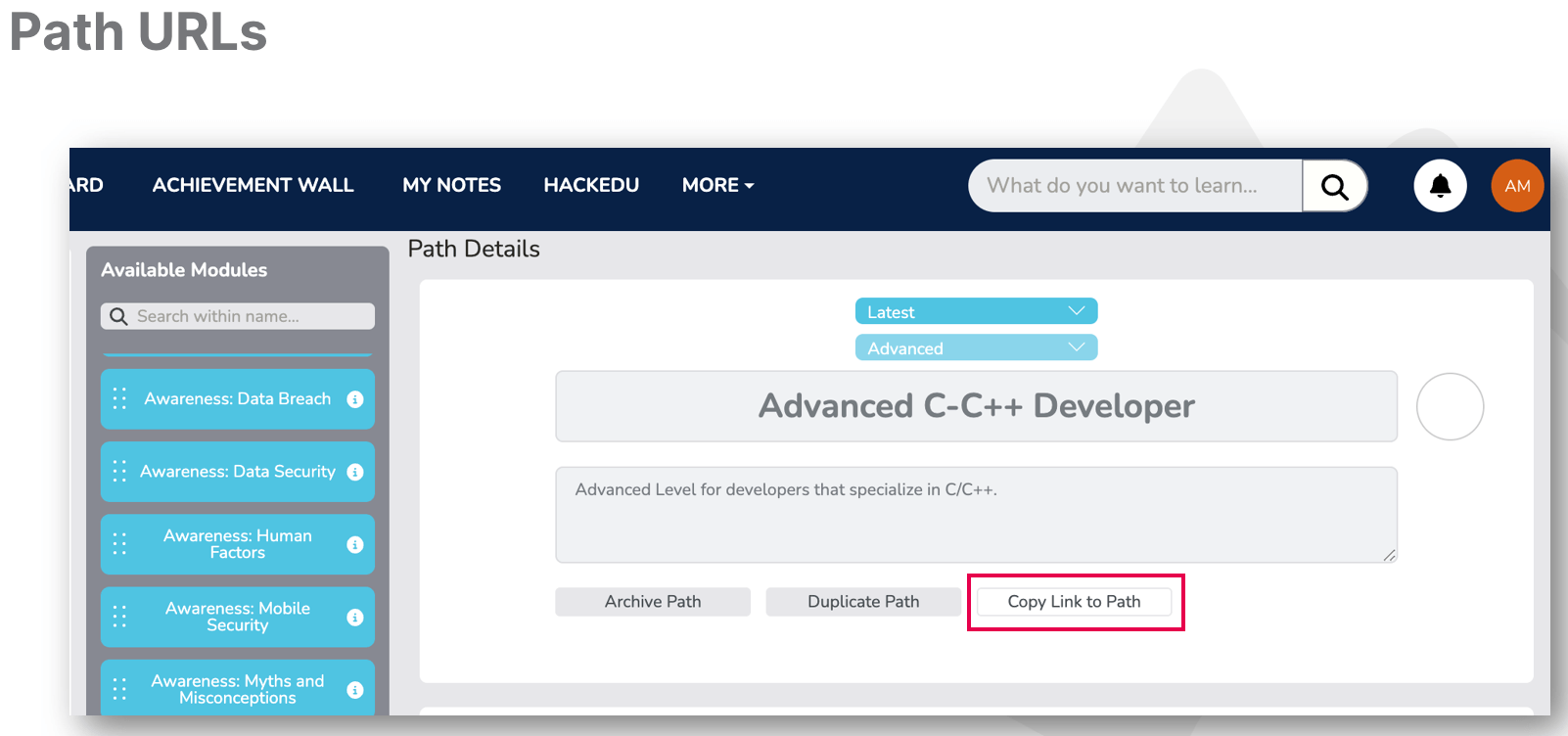Viewport: 1568px width, 736px height.
Task: Click the Archive Path button
Action: pos(653,602)
